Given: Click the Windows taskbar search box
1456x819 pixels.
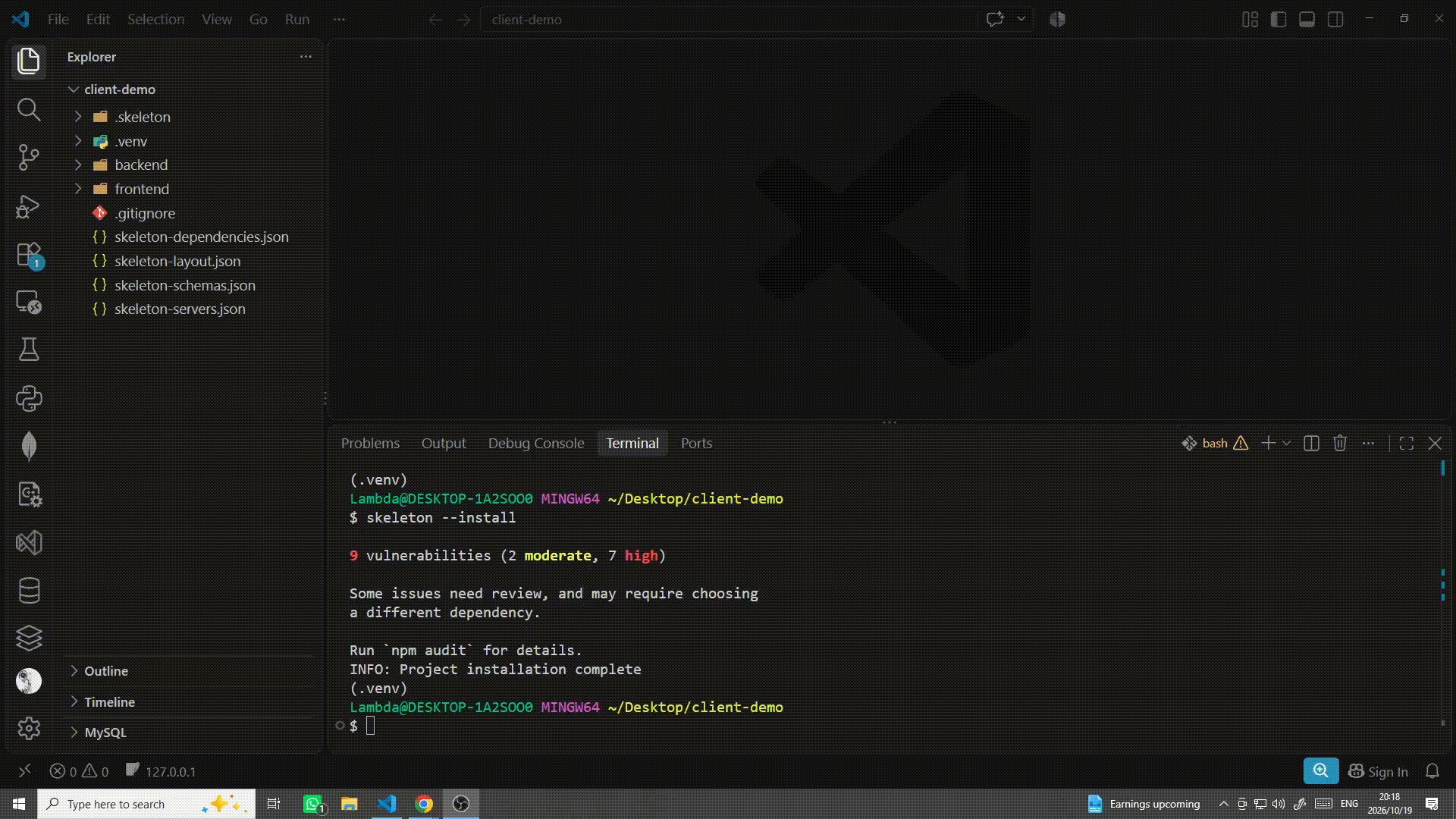Looking at the screenshot, I should click(x=146, y=804).
